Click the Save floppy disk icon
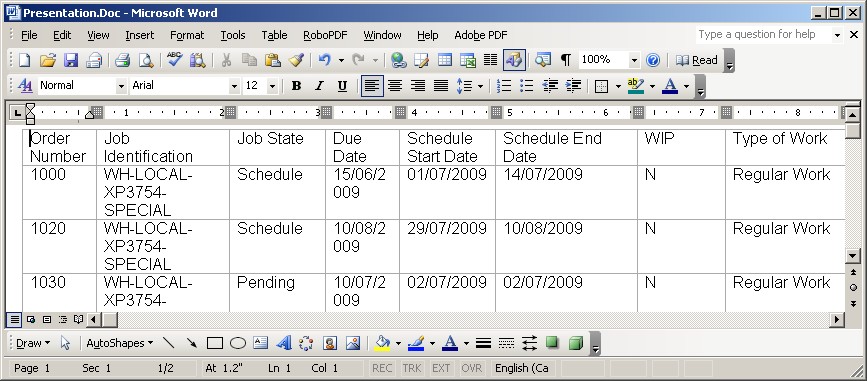 (x=71, y=60)
